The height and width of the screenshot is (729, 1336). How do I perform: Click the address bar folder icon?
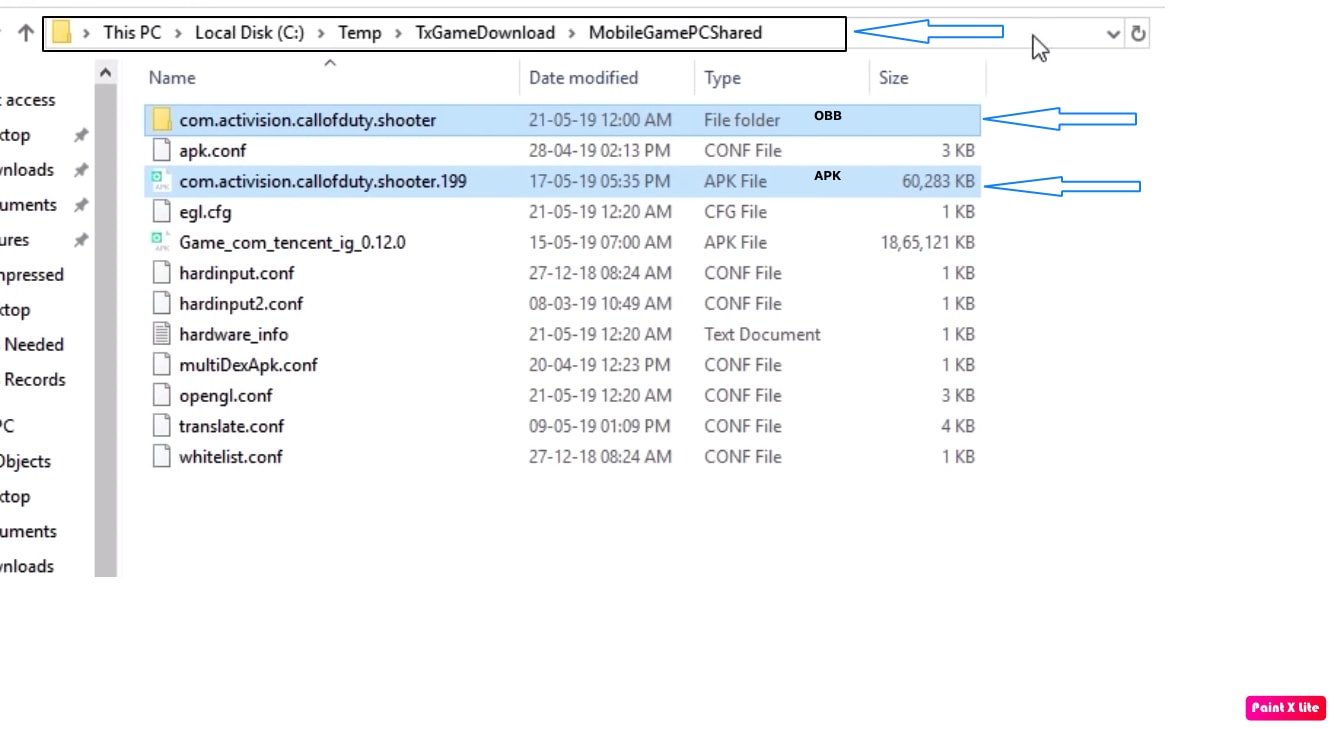click(x=62, y=33)
